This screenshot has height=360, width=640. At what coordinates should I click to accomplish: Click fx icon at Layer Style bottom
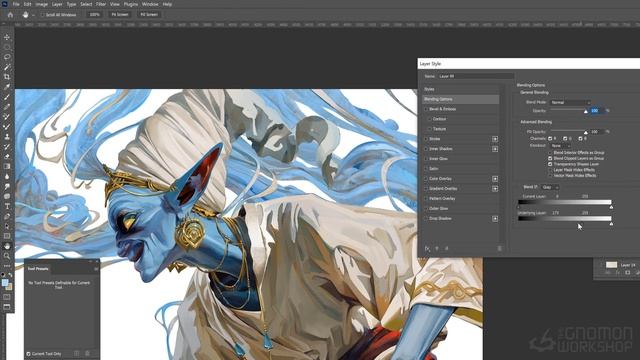[x=427, y=248]
